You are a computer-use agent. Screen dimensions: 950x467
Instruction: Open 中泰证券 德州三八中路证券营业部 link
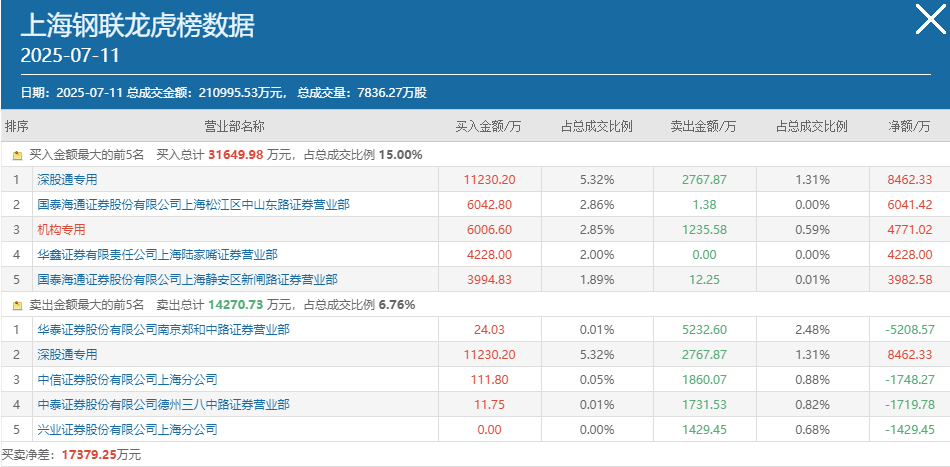click(163, 405)
